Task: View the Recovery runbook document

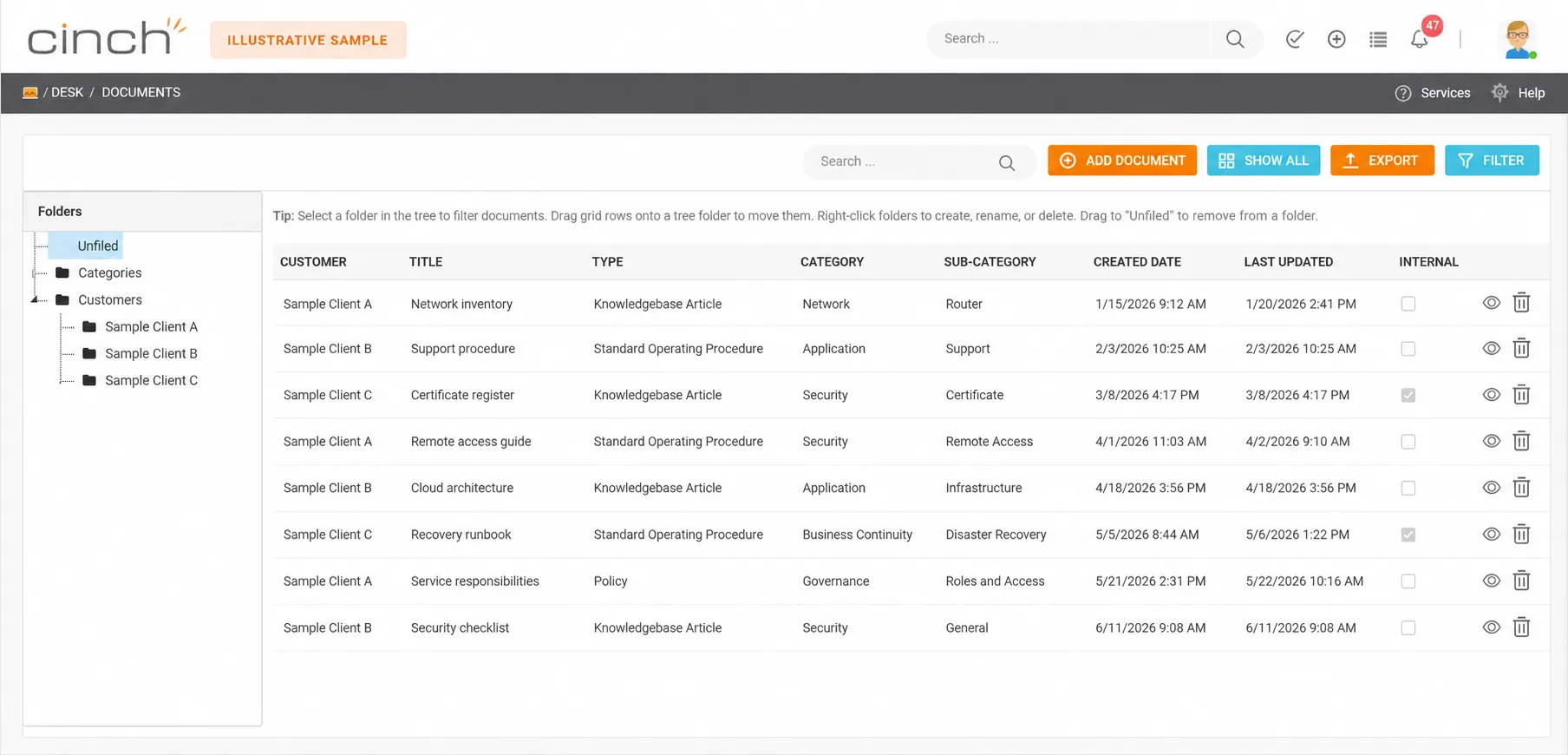Action: coord(1492,535)
